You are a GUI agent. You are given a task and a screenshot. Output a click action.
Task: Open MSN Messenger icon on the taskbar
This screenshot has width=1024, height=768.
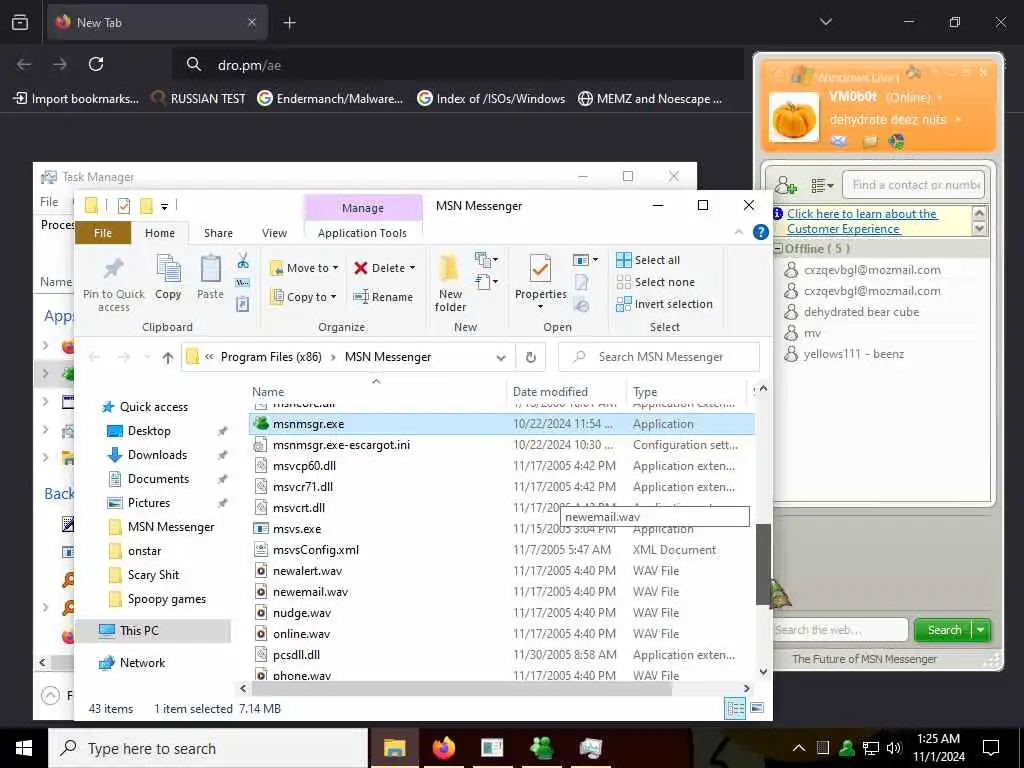(x=541, y=748)
